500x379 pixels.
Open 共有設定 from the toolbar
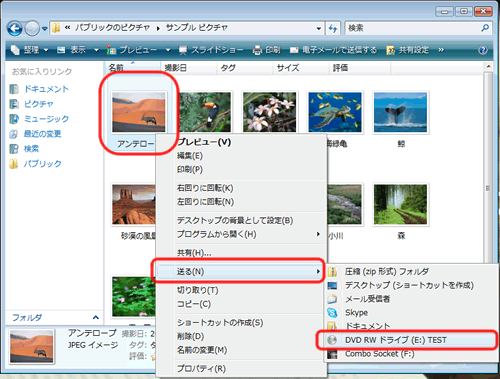click(x=407, y=50)
